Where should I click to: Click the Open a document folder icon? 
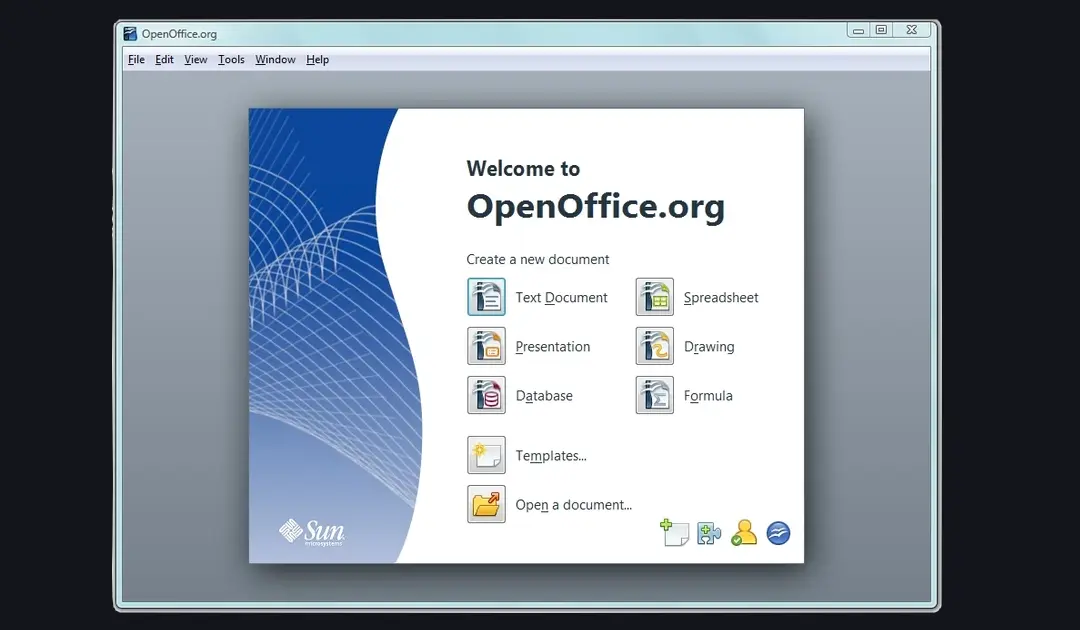tap(486, 504)
